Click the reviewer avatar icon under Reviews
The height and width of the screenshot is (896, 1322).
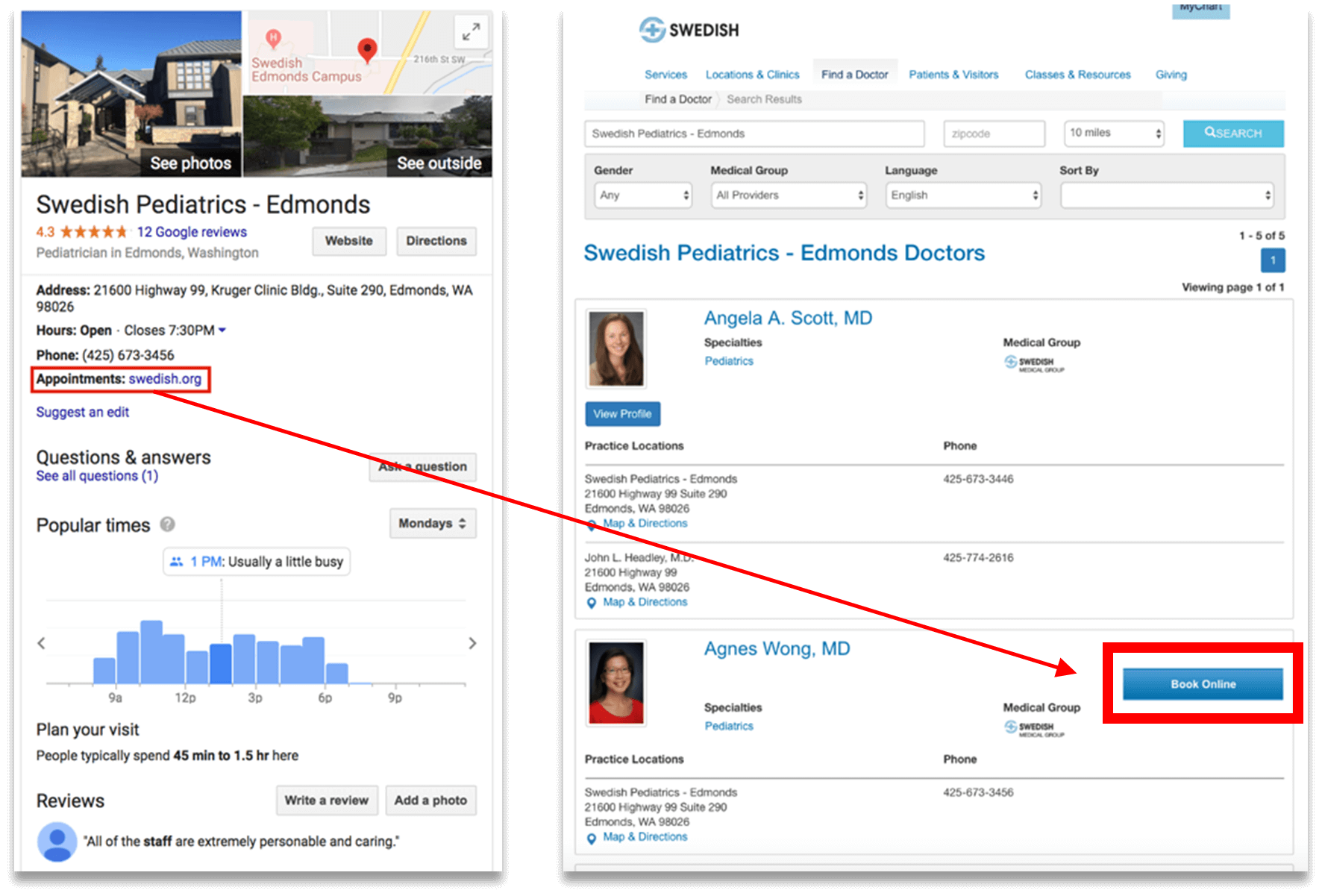pos(57,842)
